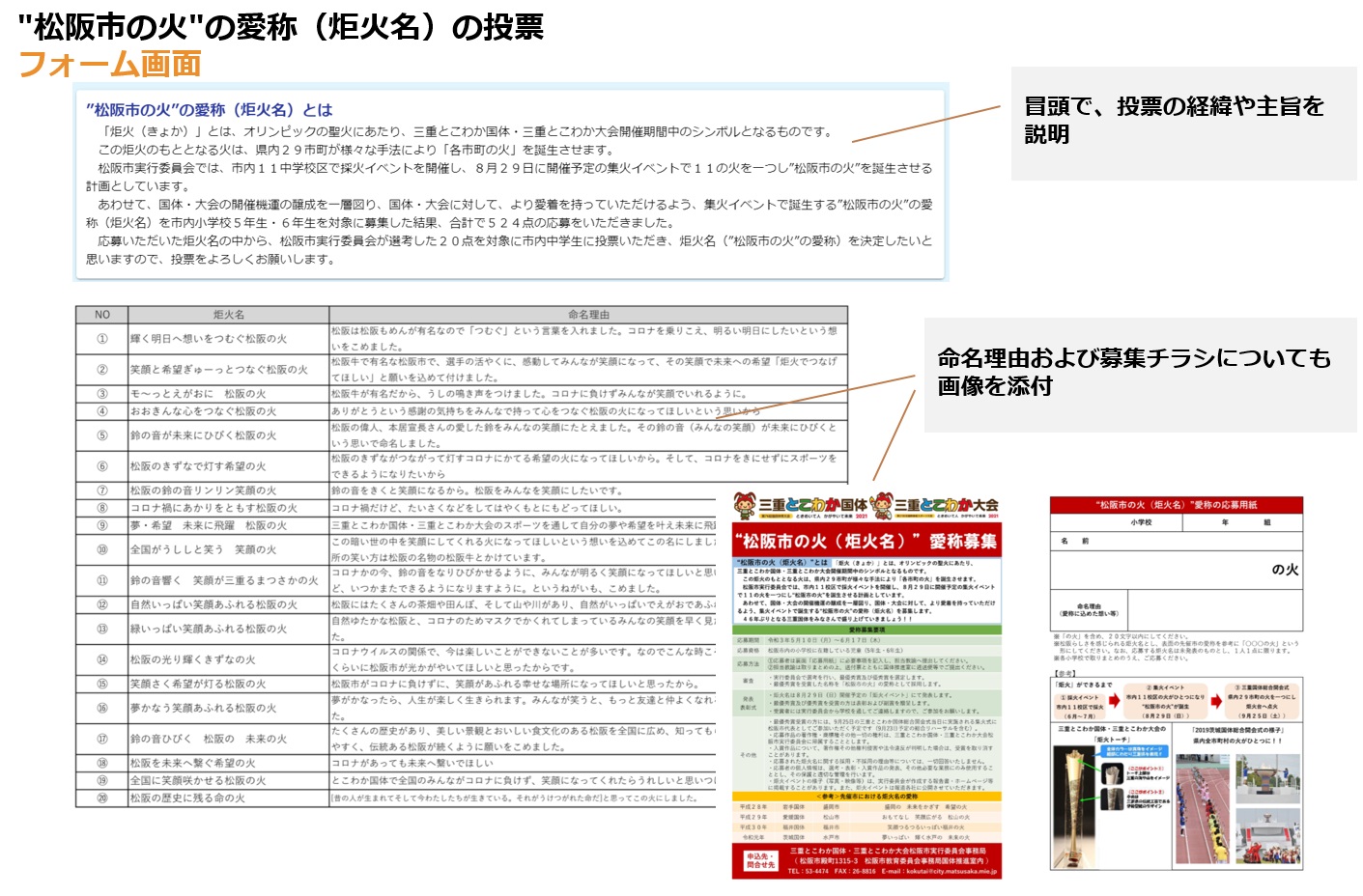
Task: Click the 命名理由 column header
Action: pos(588,315)
